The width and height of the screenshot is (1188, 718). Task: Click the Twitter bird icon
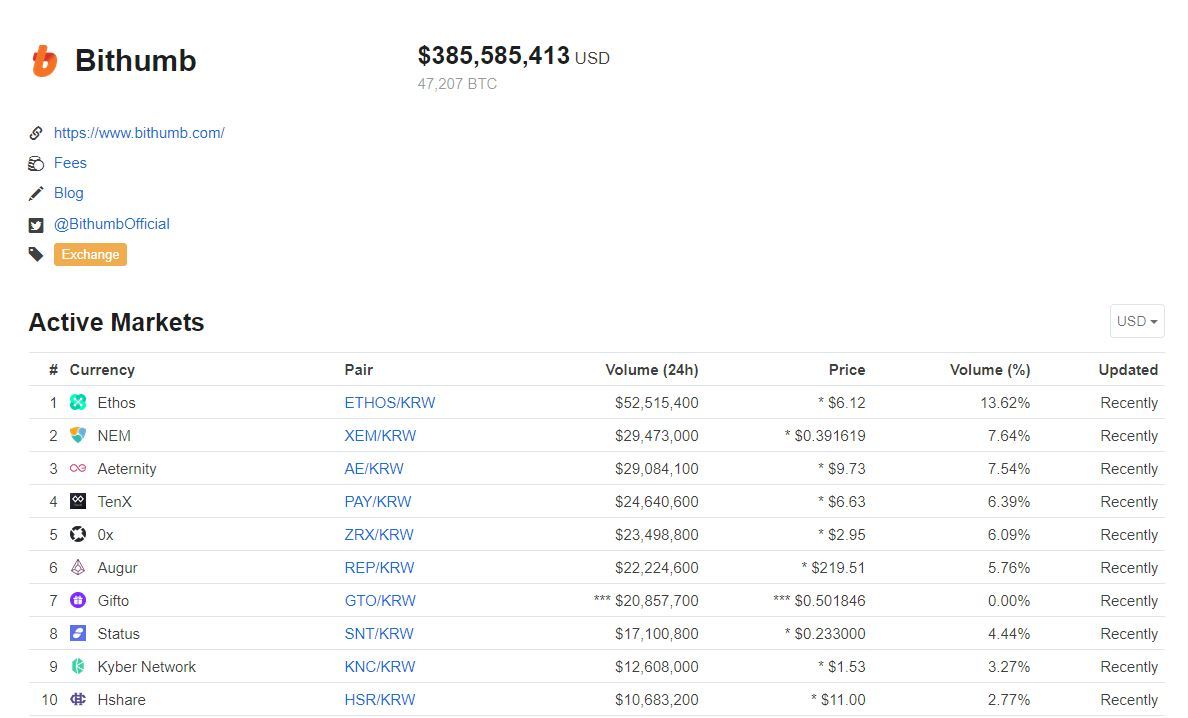tap(36, 224)
